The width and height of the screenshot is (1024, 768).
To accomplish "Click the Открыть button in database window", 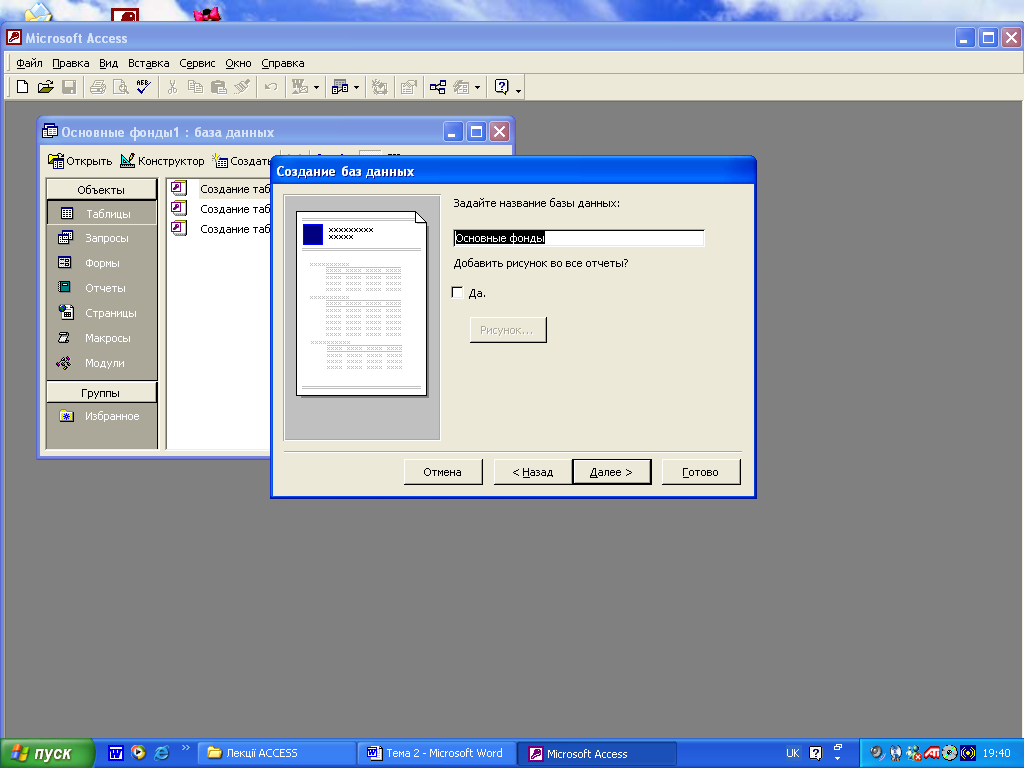I will tap(80, 161).
